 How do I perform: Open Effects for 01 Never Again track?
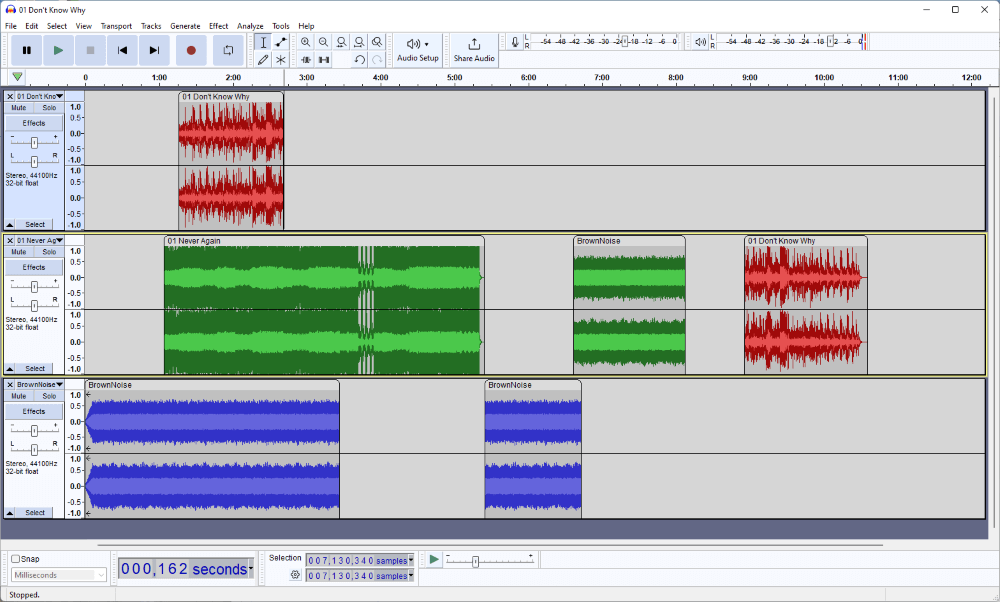(x=34, y=267)
